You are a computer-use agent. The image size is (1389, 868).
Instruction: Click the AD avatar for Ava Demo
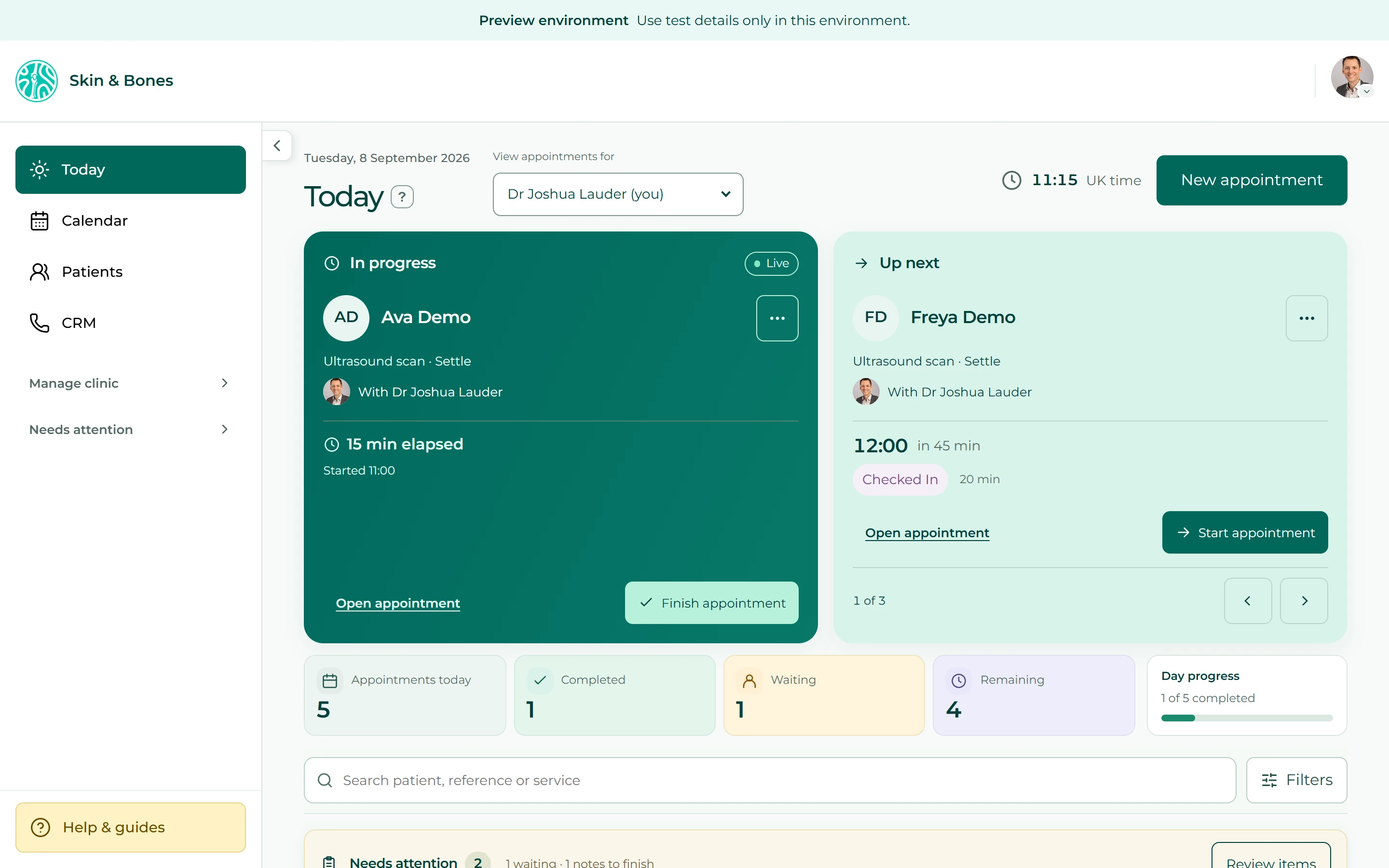346,317
